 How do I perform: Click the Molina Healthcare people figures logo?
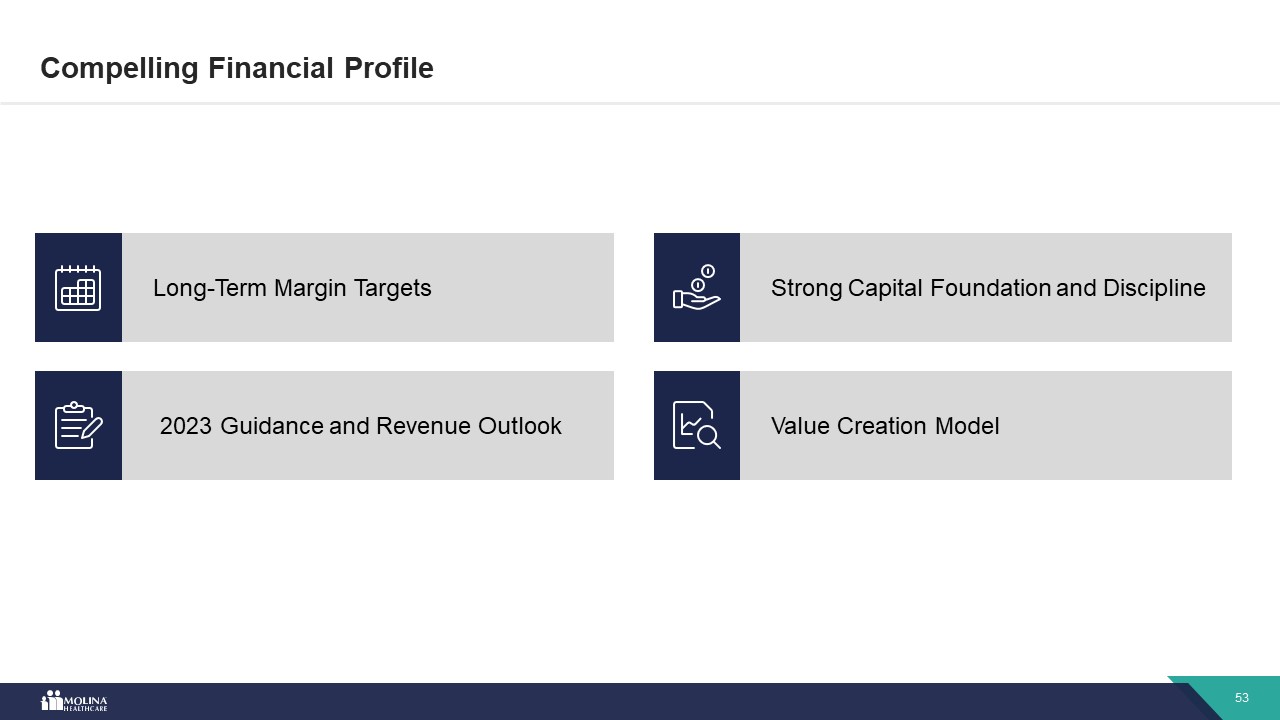51,700
